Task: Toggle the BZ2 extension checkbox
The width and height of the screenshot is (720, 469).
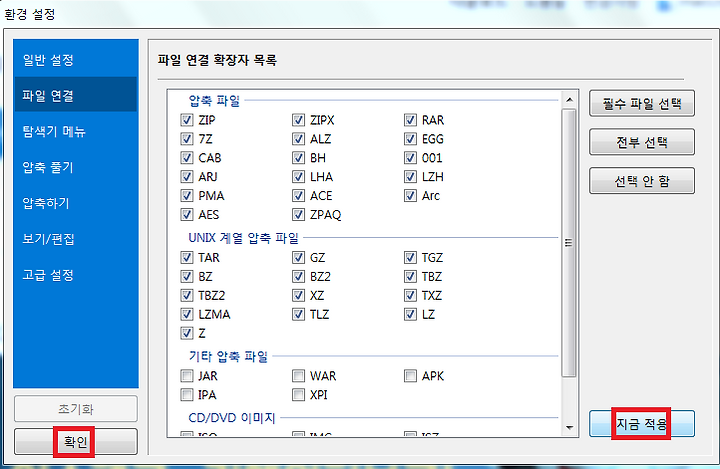Action: [x=298, y=277]
